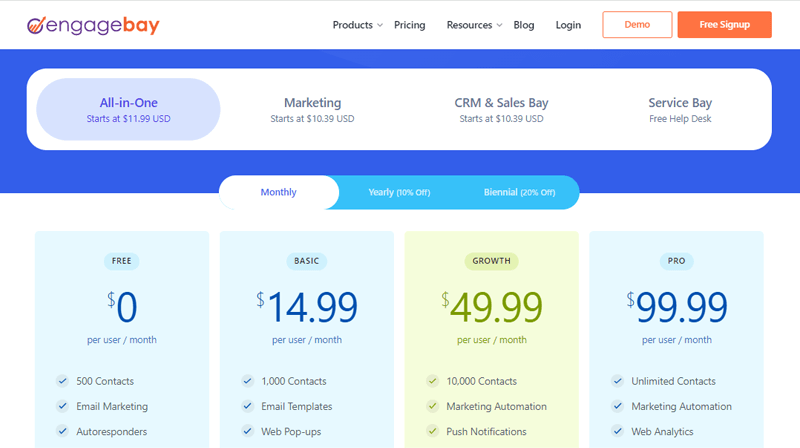Click the checkmark beside Autoresponders
This screenshot has height=448, width=800.
62,431
